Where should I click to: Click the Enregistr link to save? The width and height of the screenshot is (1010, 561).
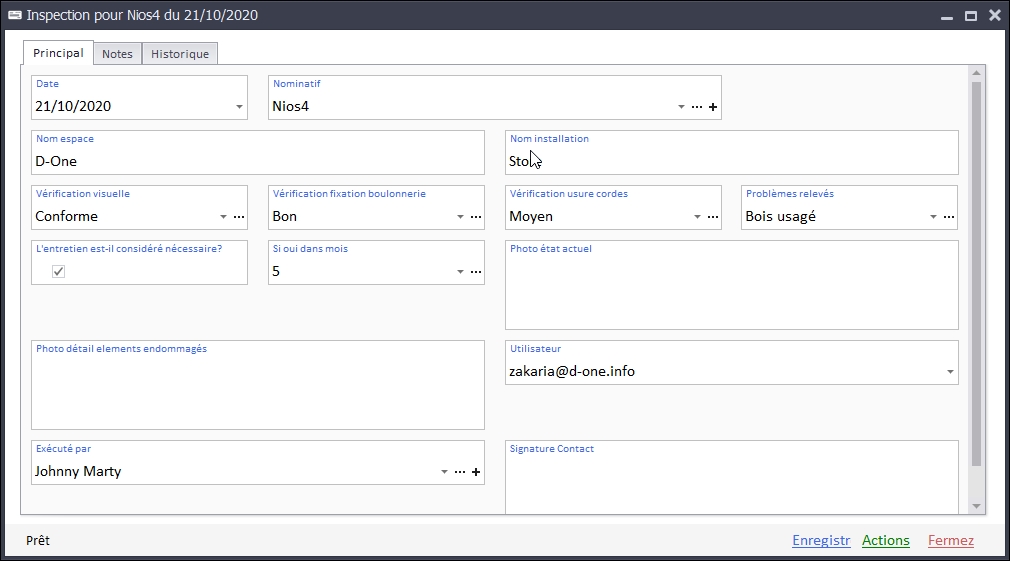[821, 541]
